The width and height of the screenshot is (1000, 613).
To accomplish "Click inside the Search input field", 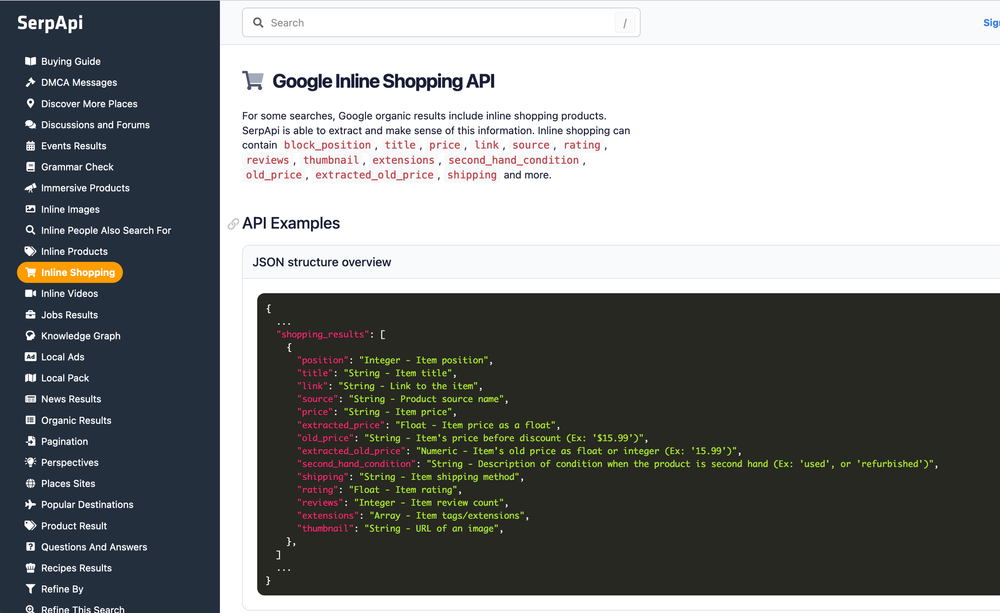I will pos(400,22).
